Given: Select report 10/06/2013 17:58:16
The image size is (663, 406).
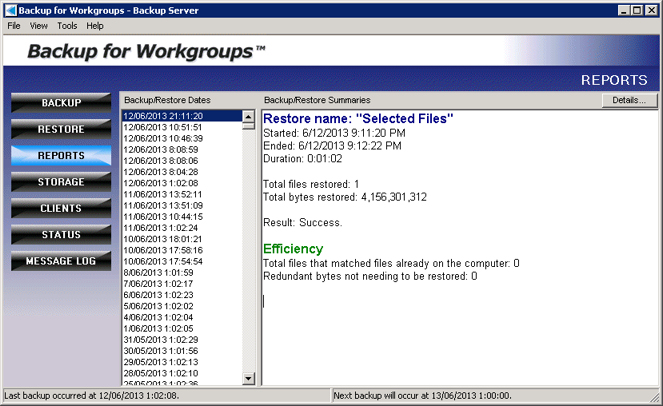Looking at the screenshot, I should (x=182, y=250).
